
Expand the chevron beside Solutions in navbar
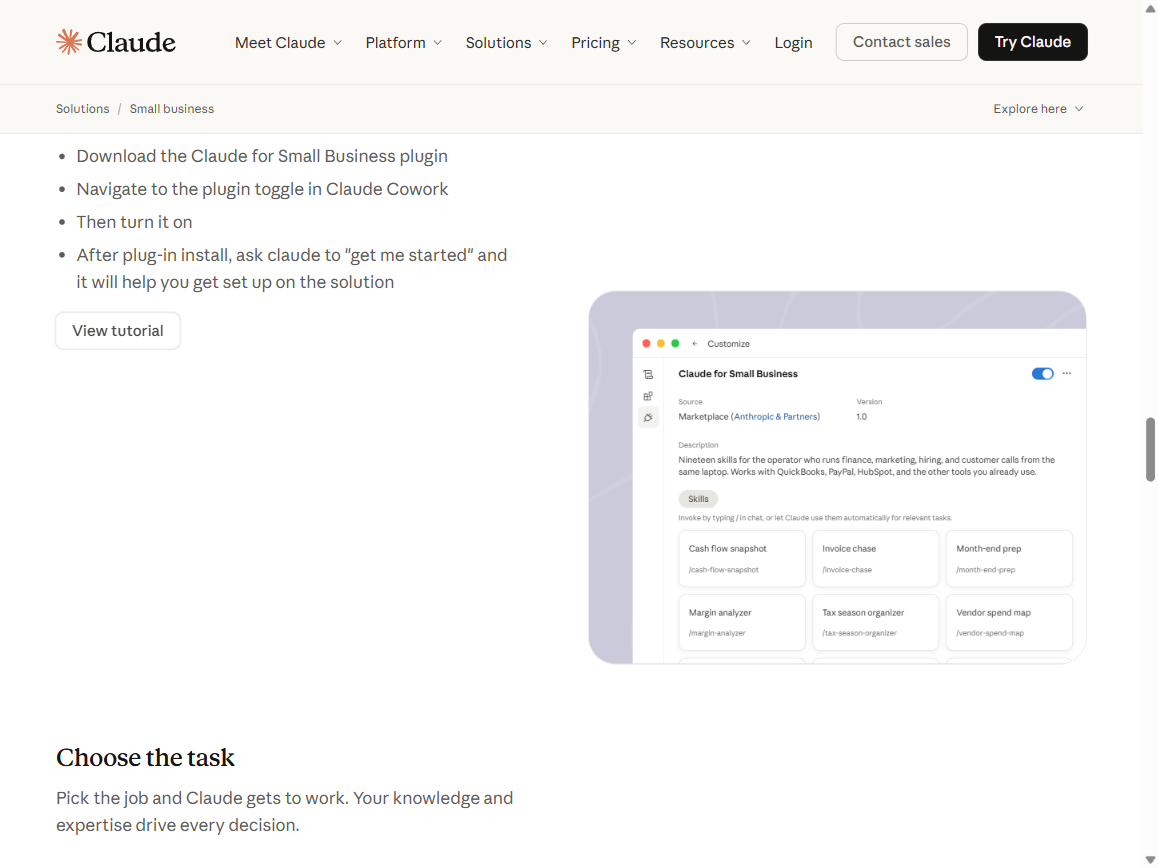[x=543, y=43]
